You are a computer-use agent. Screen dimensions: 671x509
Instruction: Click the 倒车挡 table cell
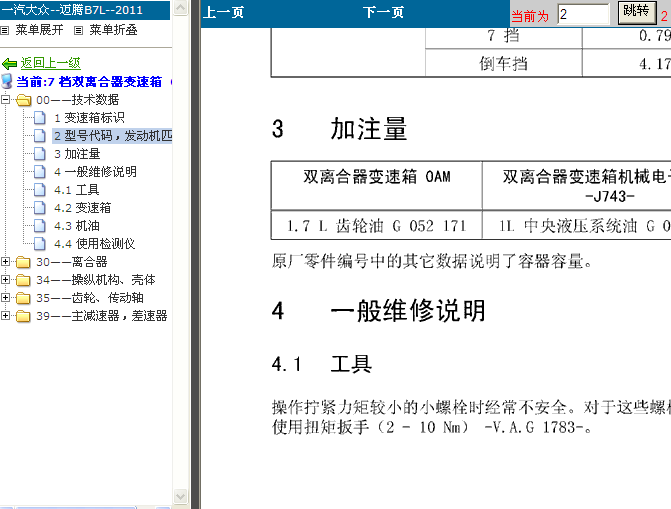[503, 63]
